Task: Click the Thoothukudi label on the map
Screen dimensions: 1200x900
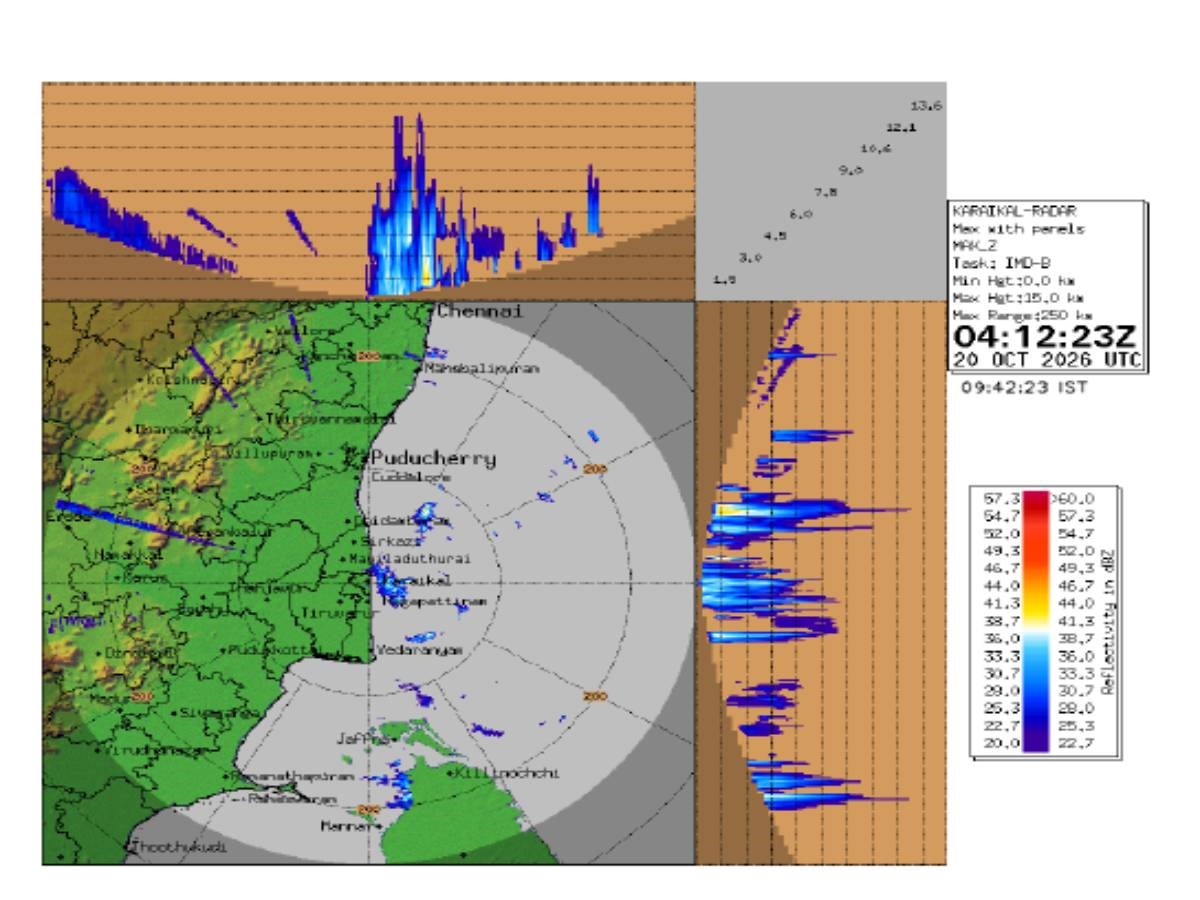Action: tap(180, 846)
